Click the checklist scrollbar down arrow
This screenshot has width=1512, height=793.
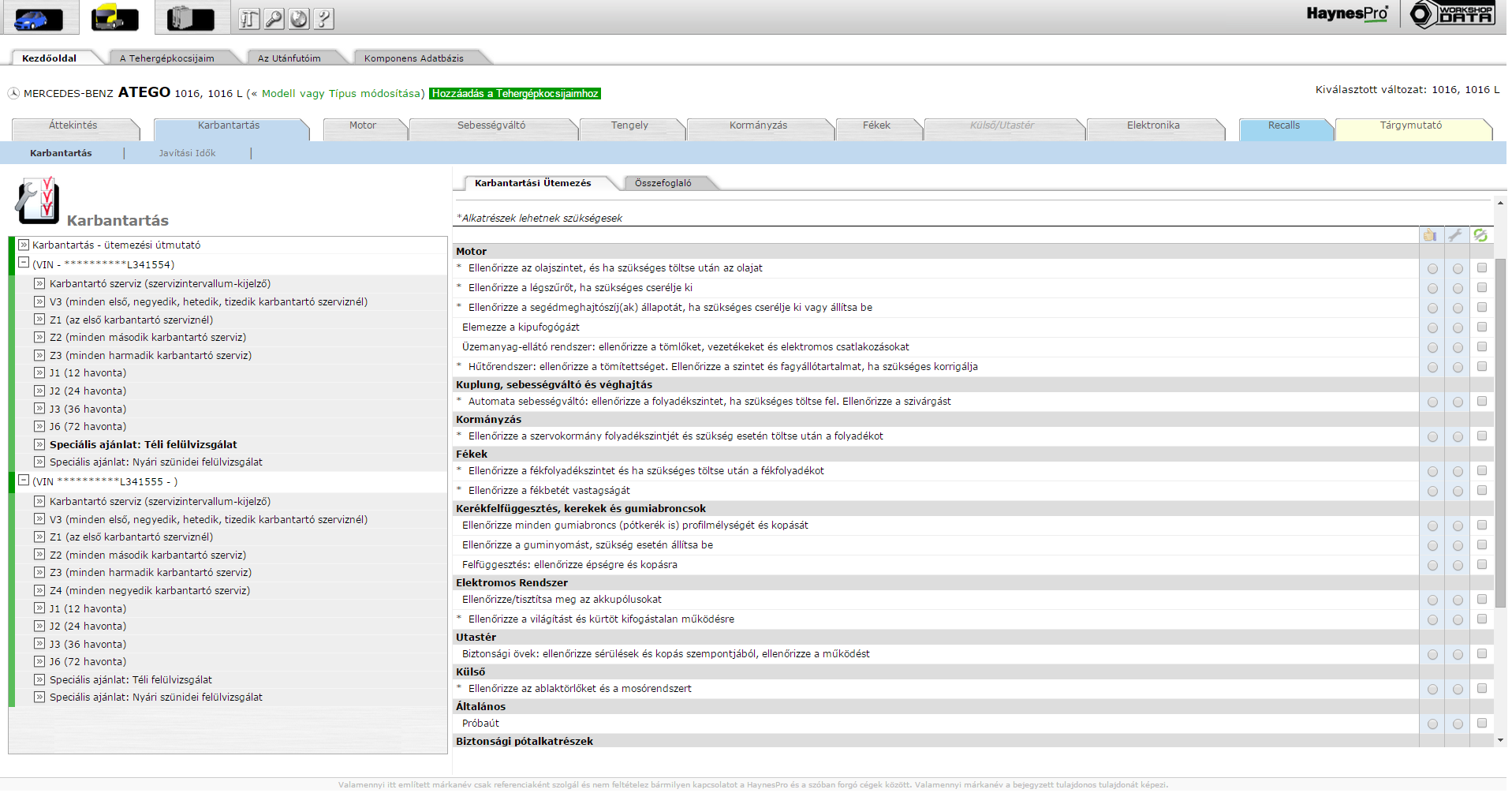coord(1500,740)
